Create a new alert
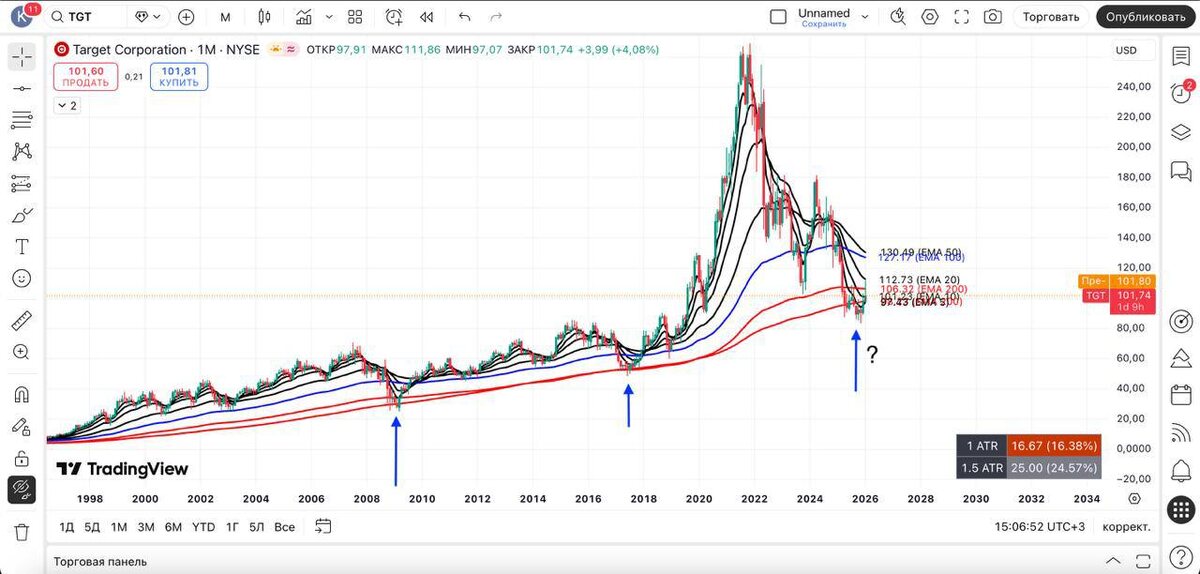The image size is (1200, 574). [394, 17]
